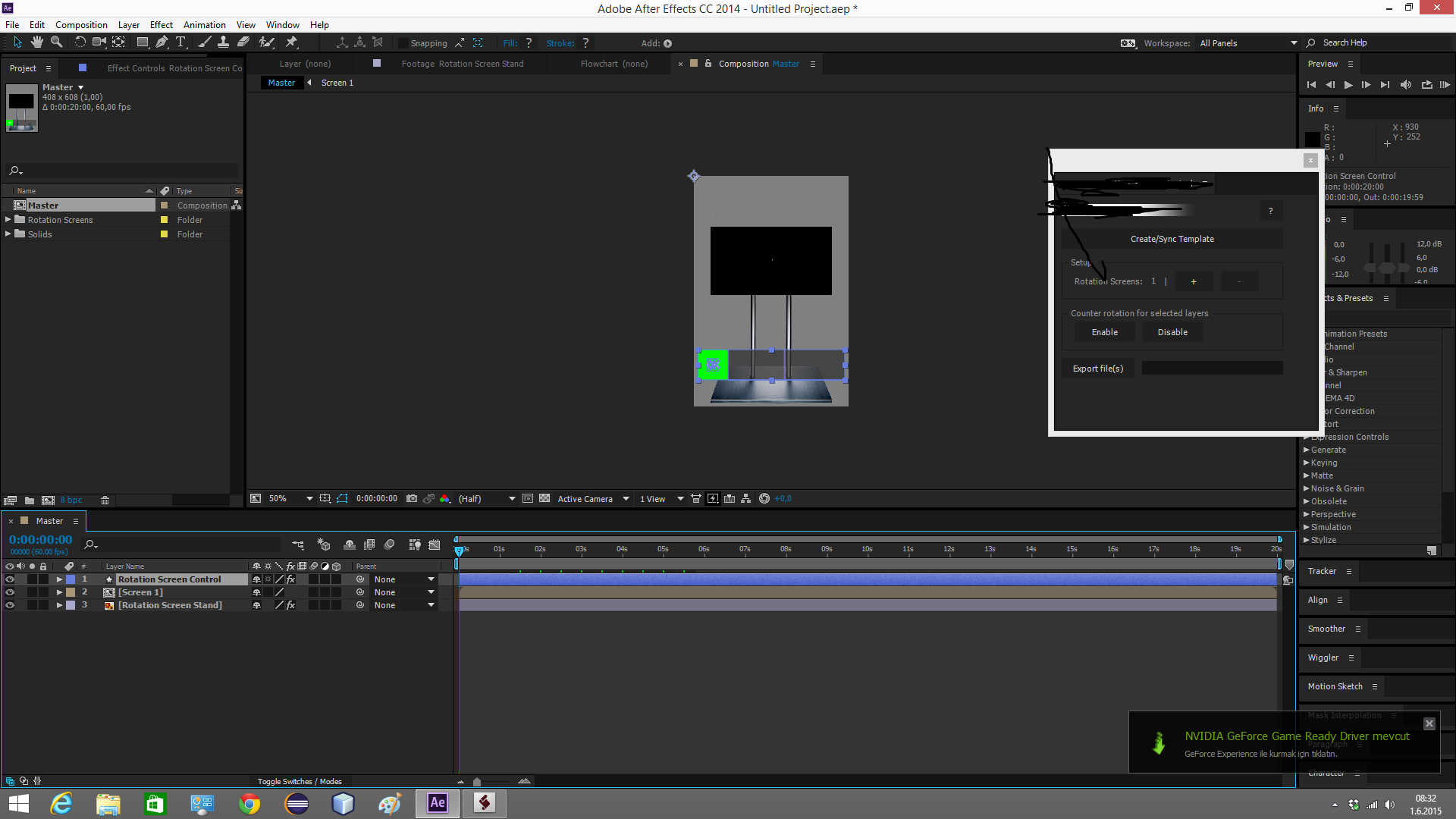Click the Create/Sync Template button
1456x819 pixels.
[x=1172, y=239]
